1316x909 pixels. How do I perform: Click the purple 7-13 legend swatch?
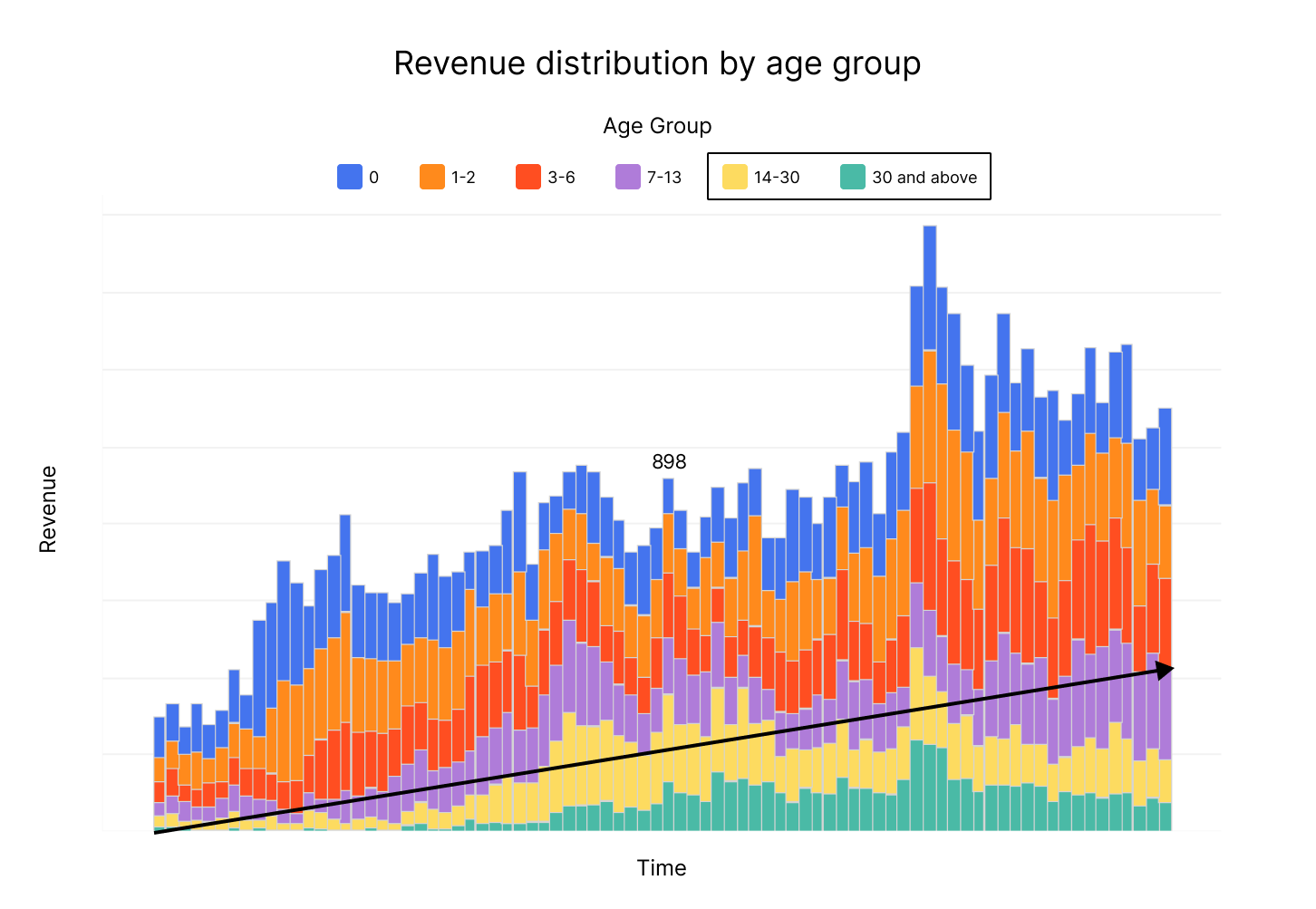point(628,177)
